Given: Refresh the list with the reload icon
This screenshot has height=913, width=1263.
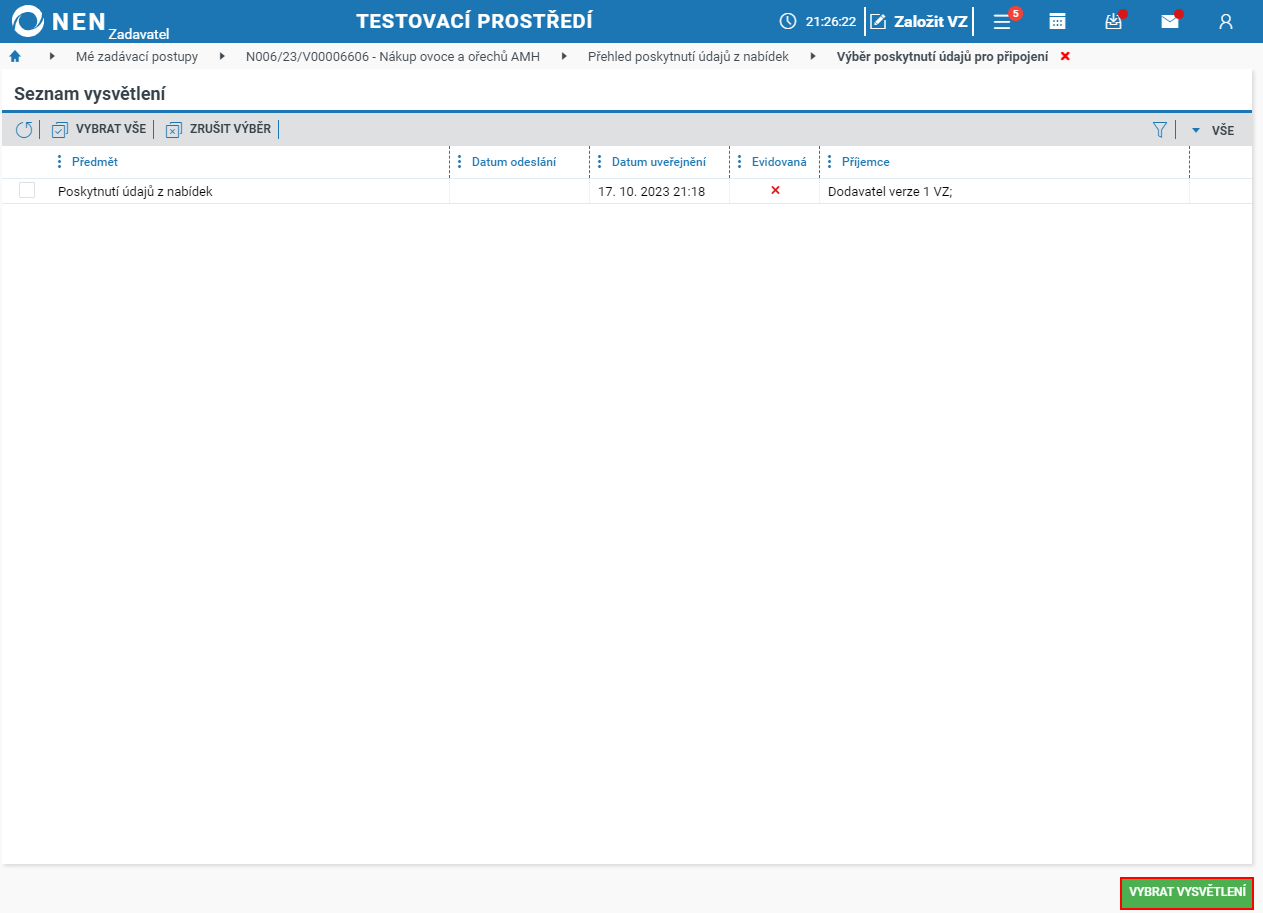Looking at the screenshot, I should [x=24, y=129].
